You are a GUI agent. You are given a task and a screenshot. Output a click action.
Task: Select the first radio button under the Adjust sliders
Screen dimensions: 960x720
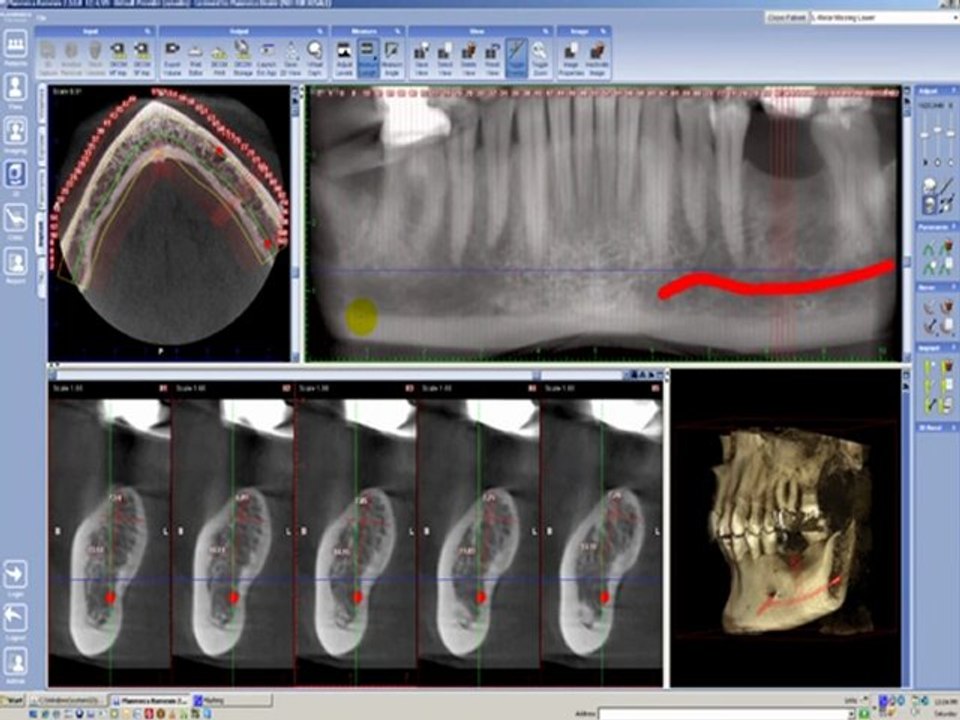[924, 162]
